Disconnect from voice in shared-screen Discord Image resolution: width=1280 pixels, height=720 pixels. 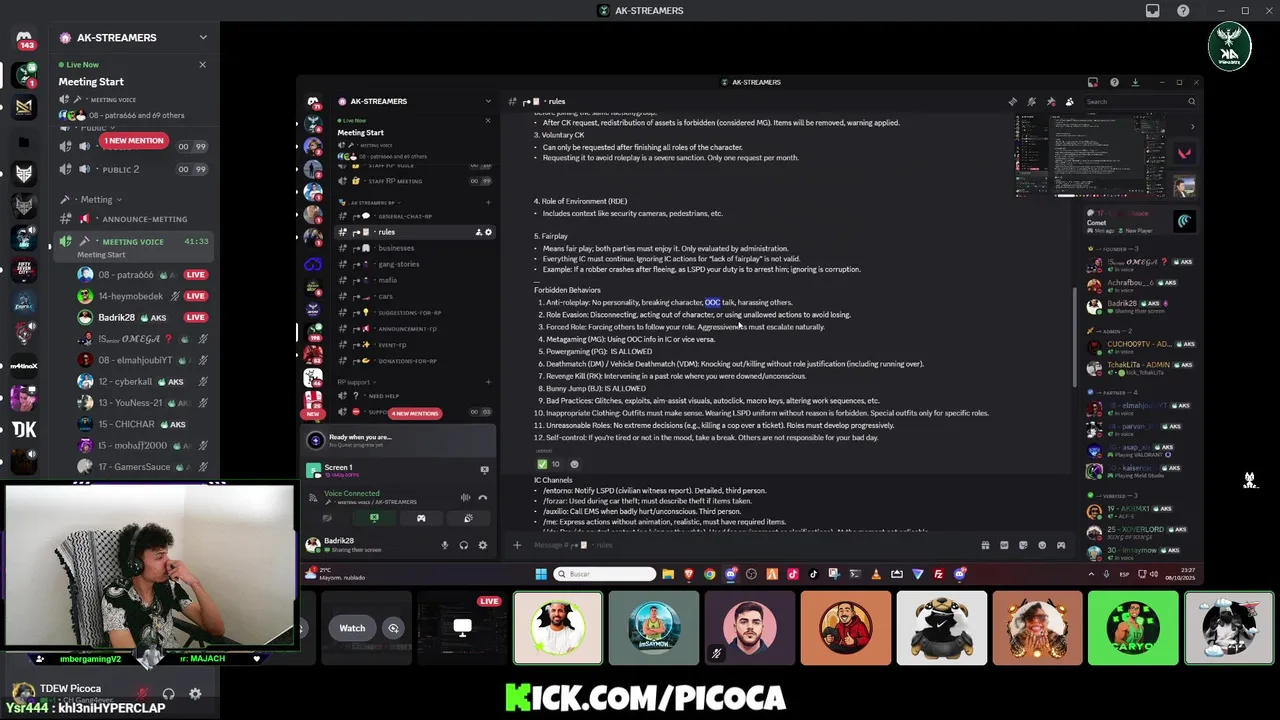coord(482,497)
